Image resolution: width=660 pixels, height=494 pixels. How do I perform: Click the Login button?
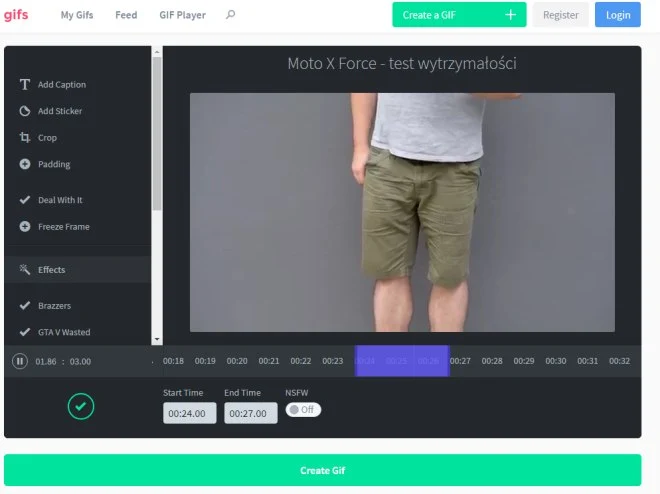coord(618,15)
